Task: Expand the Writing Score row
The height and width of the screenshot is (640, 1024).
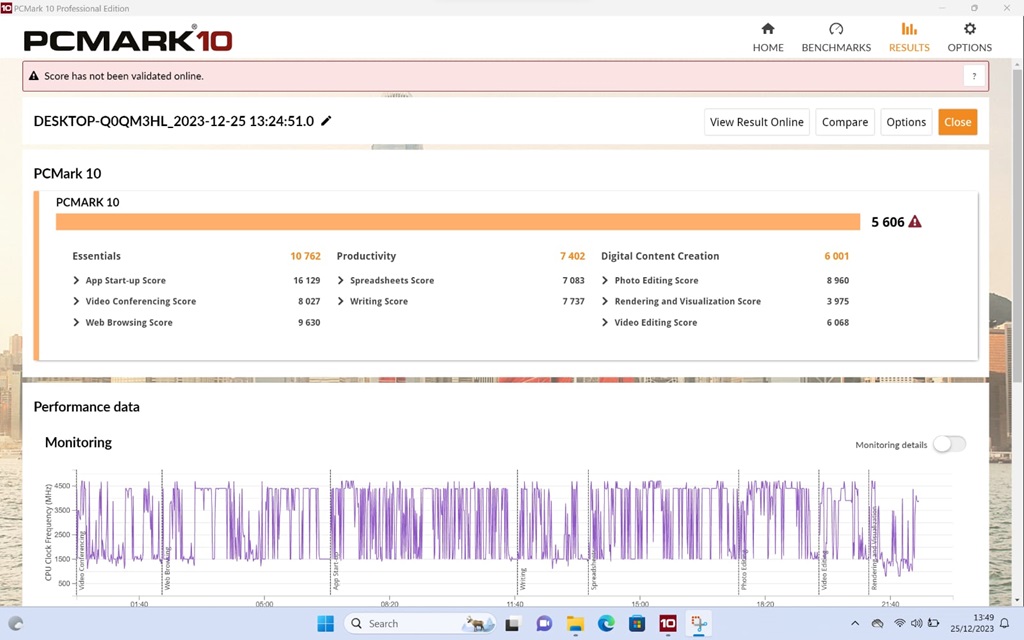Action: [x=340, y=301]
